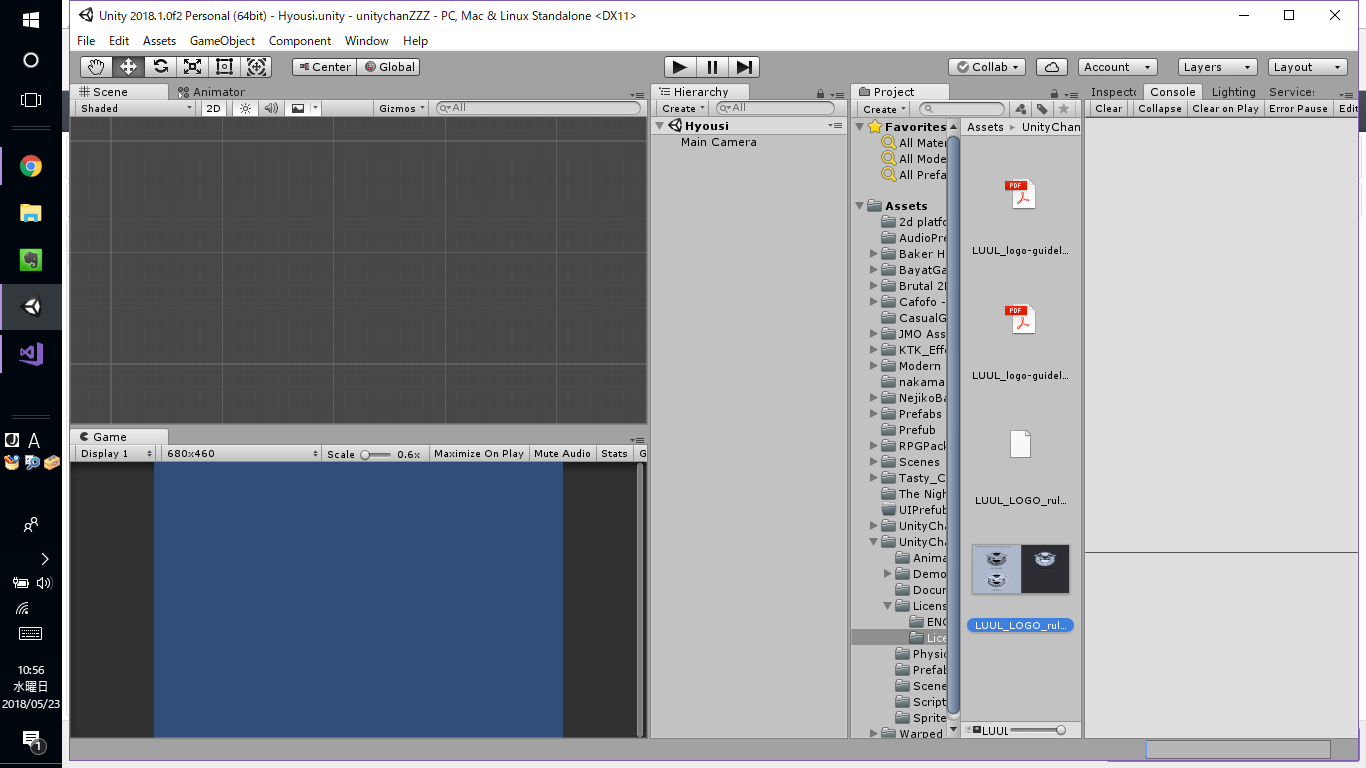Mute scene audio in Scene toolbar

pos(270,108)
